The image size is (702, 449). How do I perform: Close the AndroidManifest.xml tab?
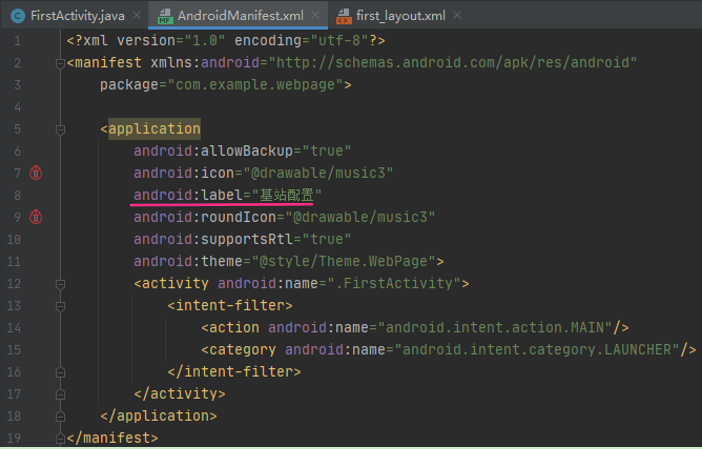point(315,15)
